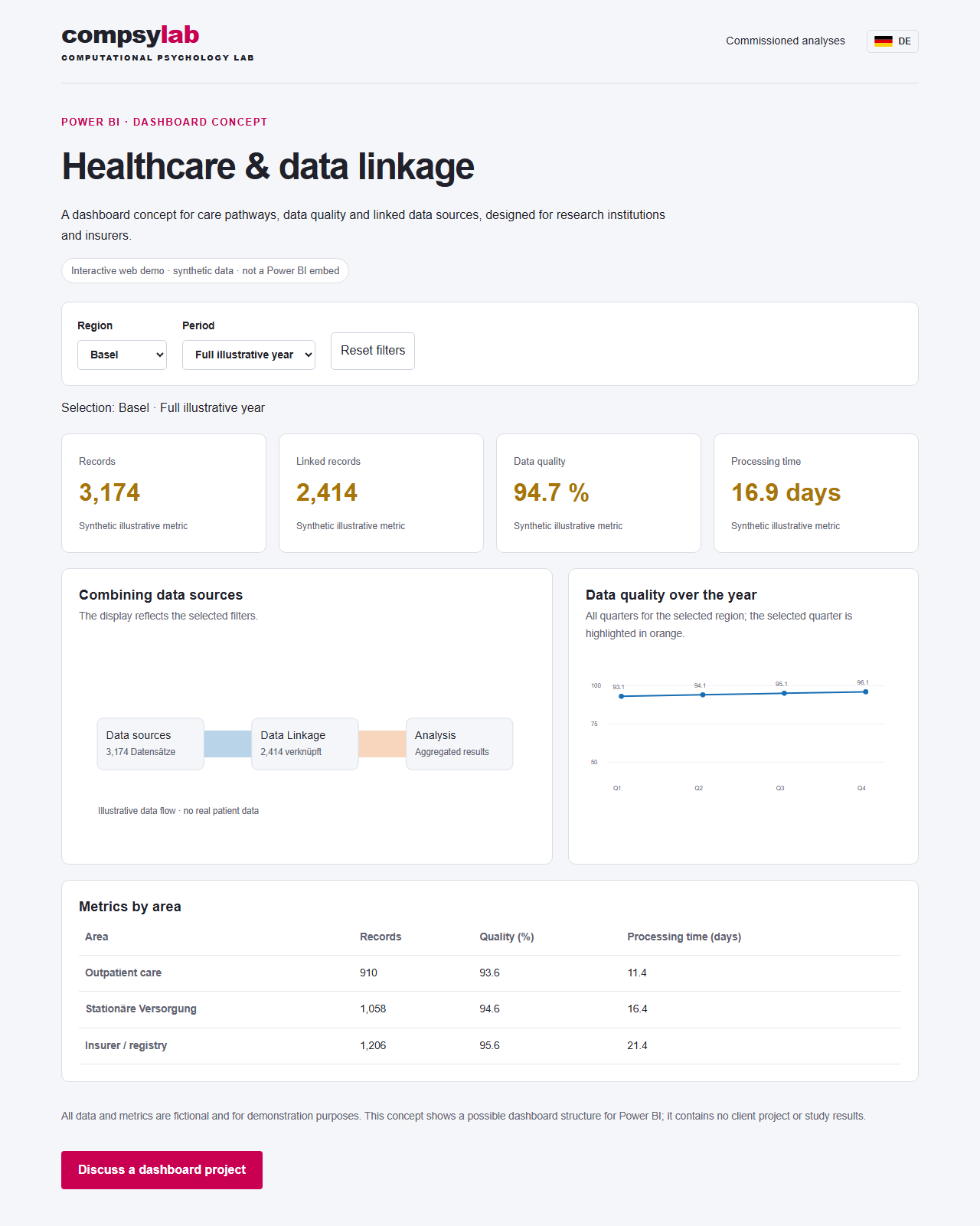Screen dimensions: 980x1226
Task: Select the Analysis flow node
Action: point(459,744)
